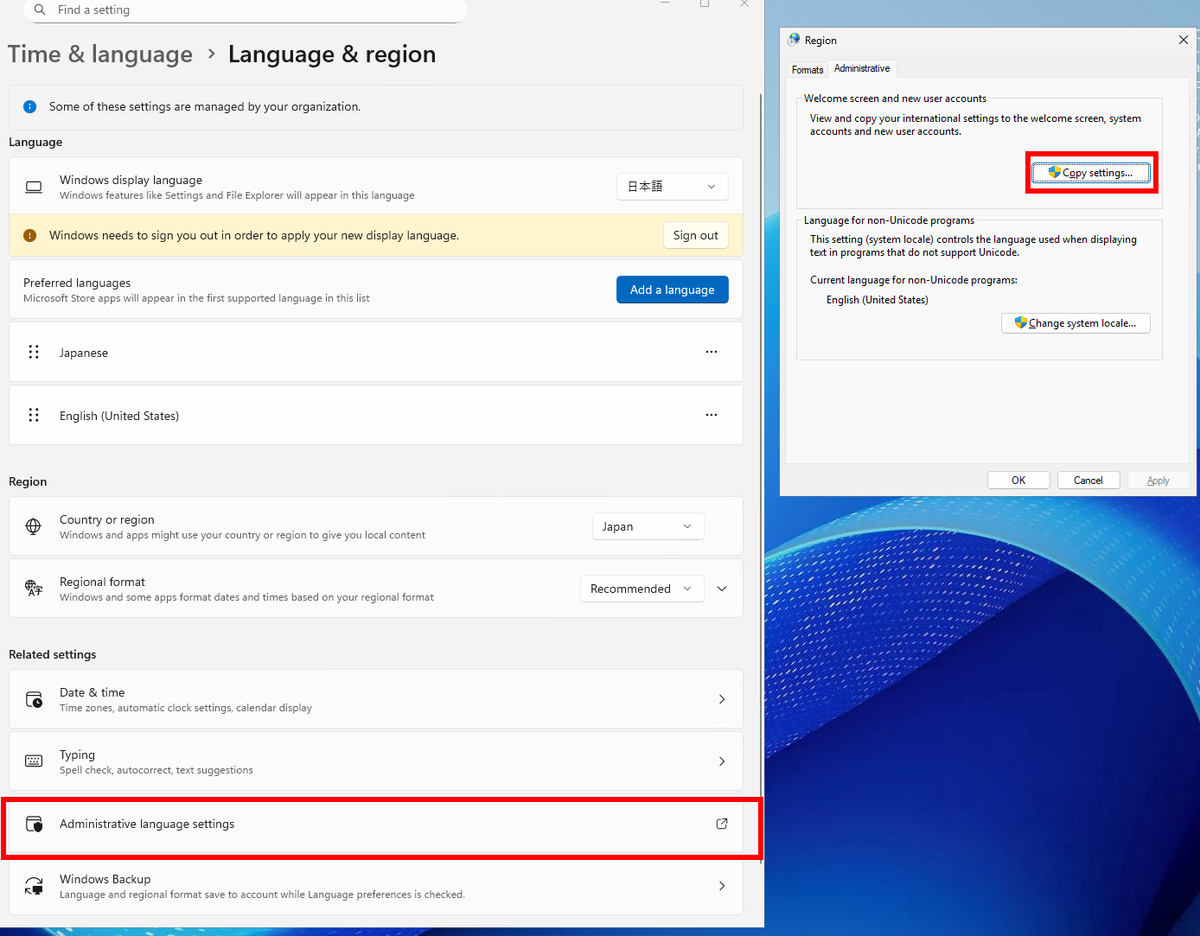
Task: Grab the drag handle beside Japanese
Action: [x=34, y=353]
